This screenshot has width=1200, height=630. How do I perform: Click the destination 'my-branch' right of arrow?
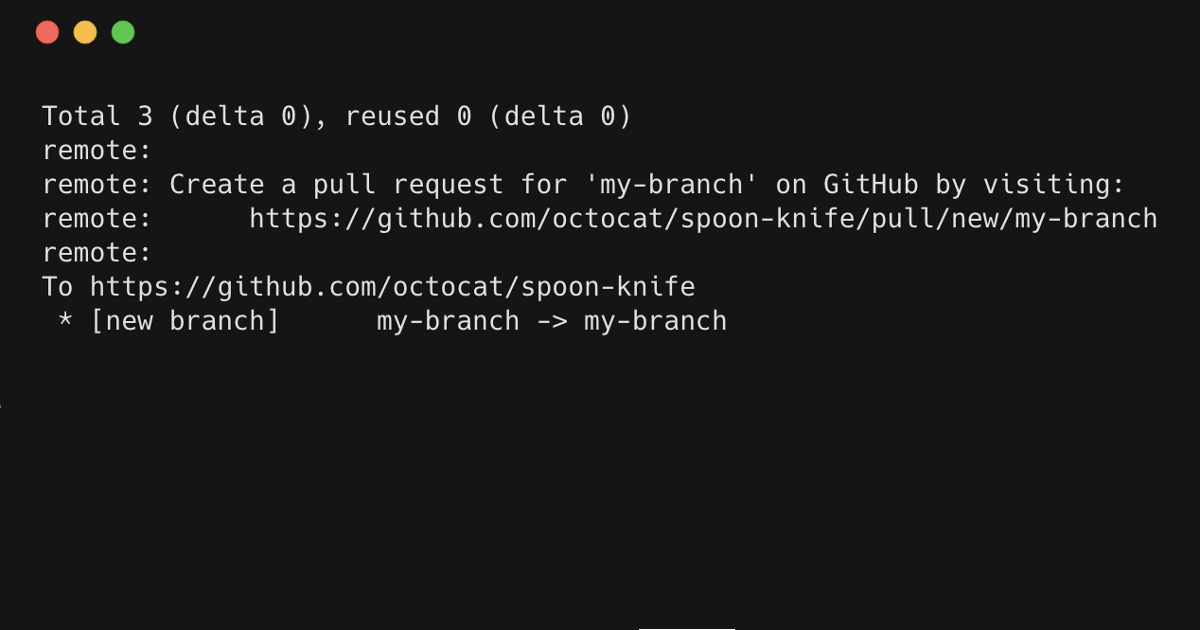point(655,321)
